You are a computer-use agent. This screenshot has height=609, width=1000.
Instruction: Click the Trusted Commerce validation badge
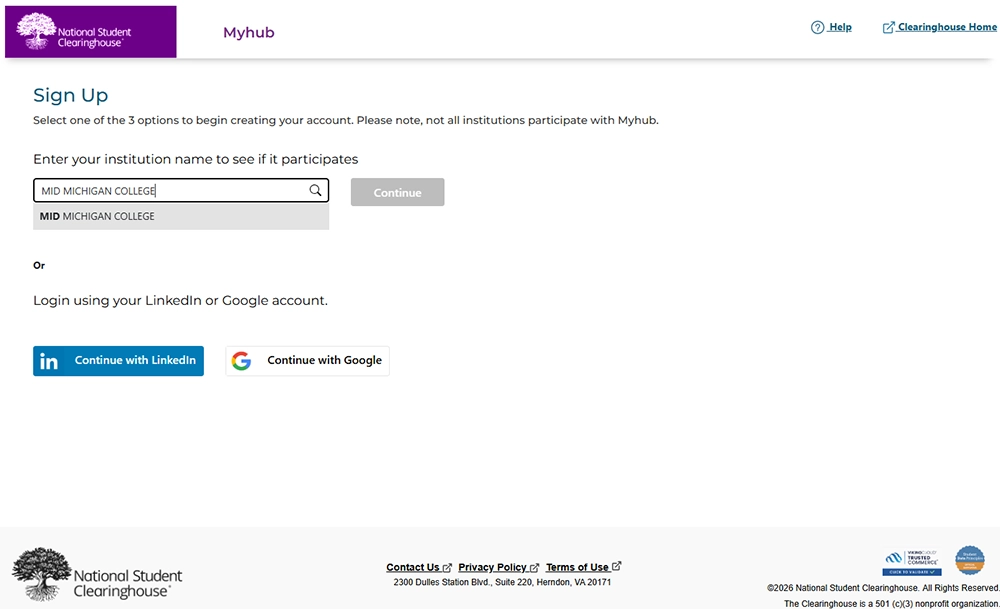(x=912, y=562)
